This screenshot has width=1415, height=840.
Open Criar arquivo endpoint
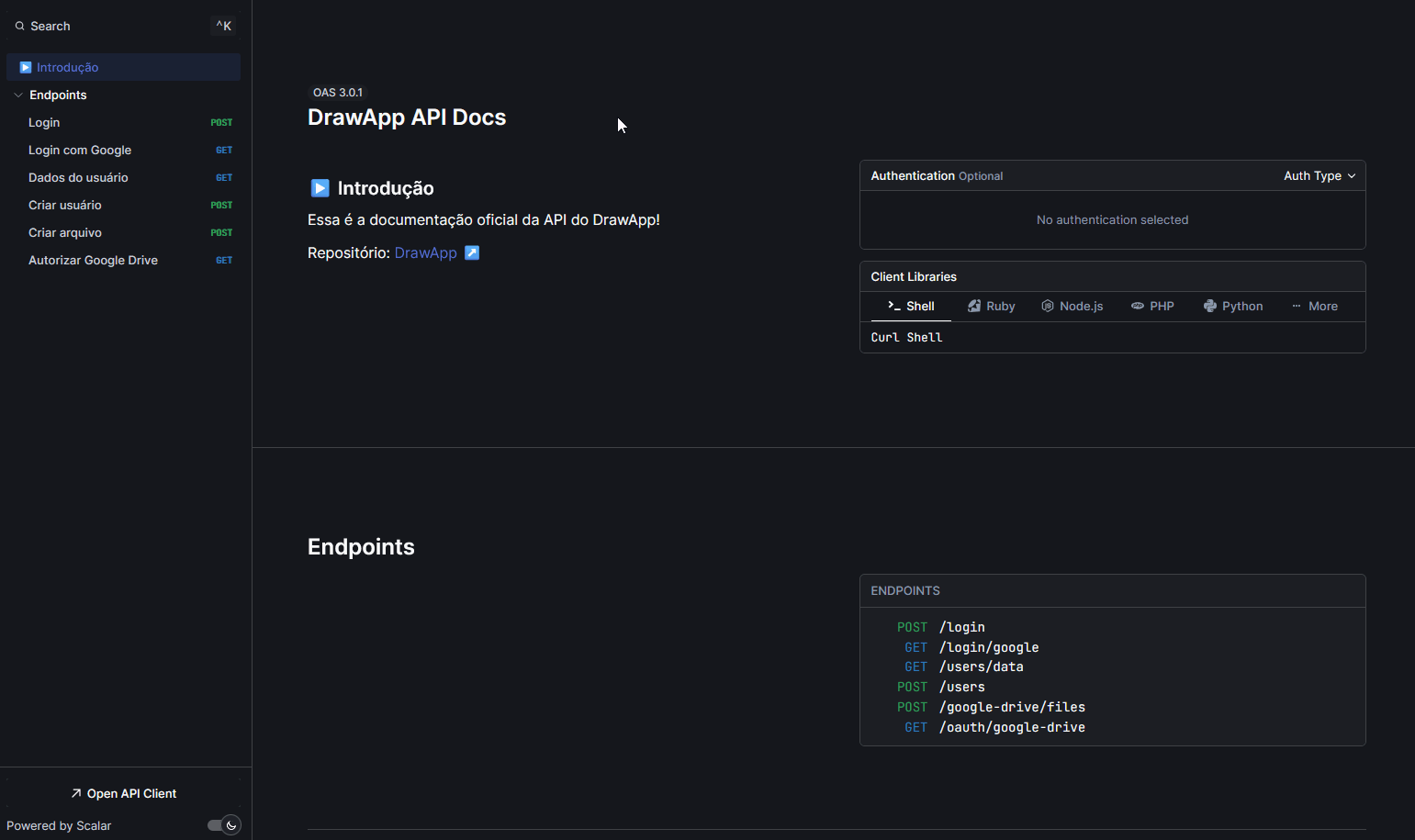coord(123,232)
